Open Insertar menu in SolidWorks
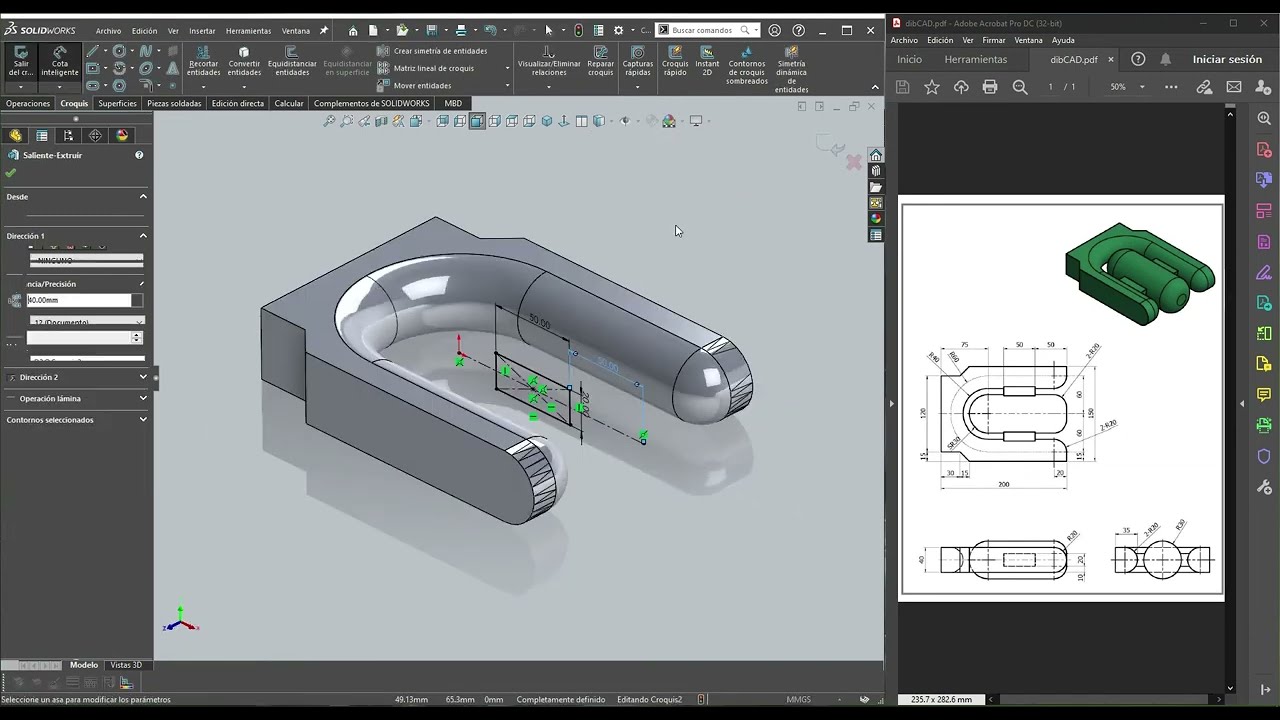1280x720 pixels. tap(202, 31)
